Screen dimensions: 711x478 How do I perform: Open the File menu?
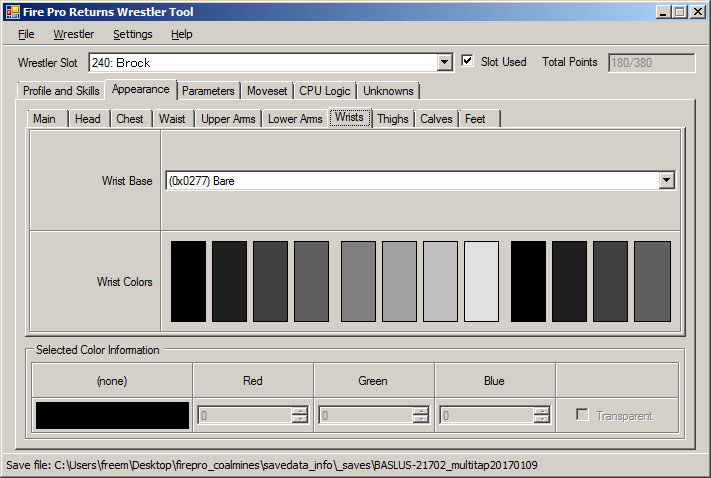pos(26,34)
